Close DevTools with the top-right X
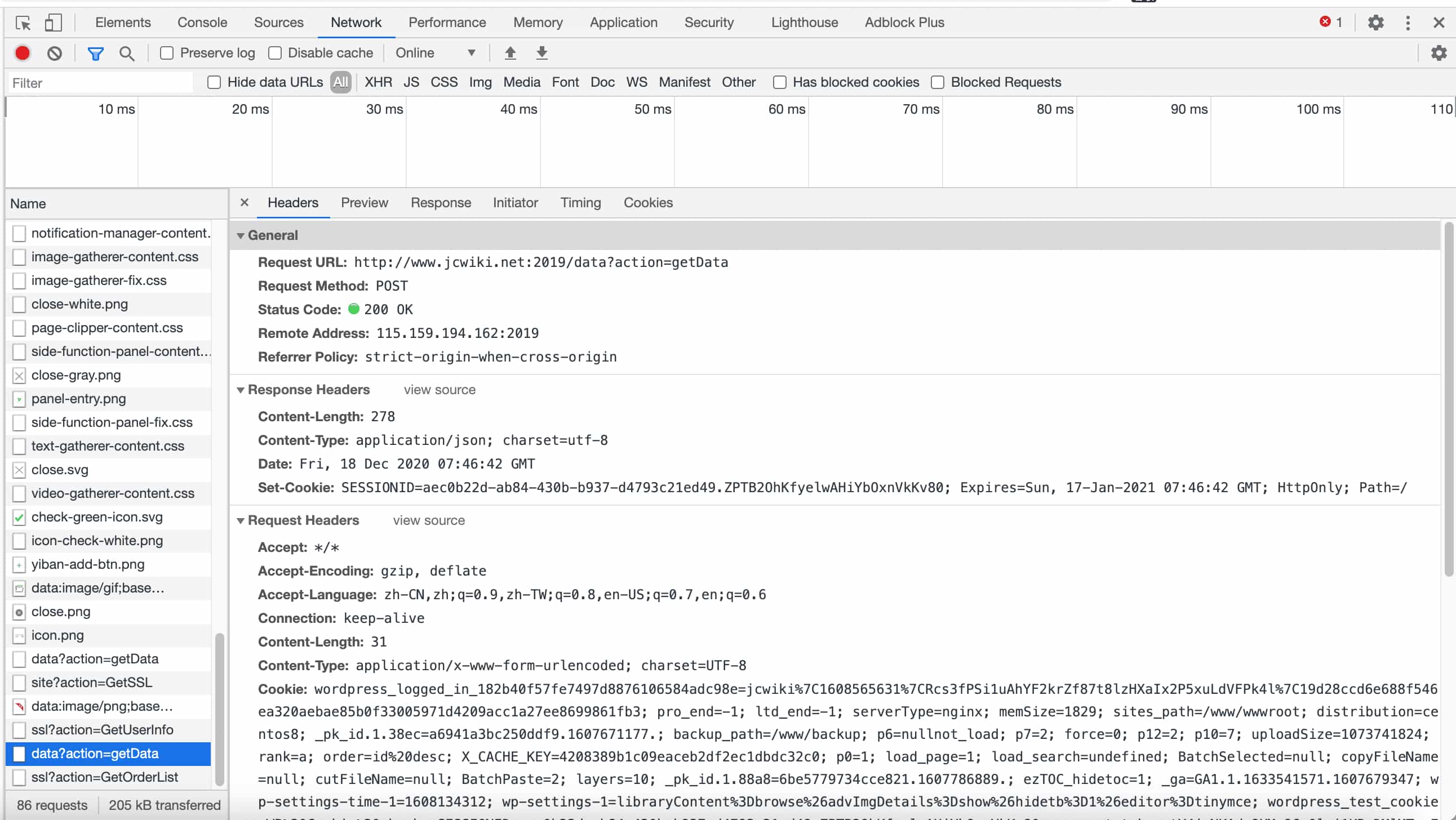The image size is (1456, 820). tap(1439, 23)
